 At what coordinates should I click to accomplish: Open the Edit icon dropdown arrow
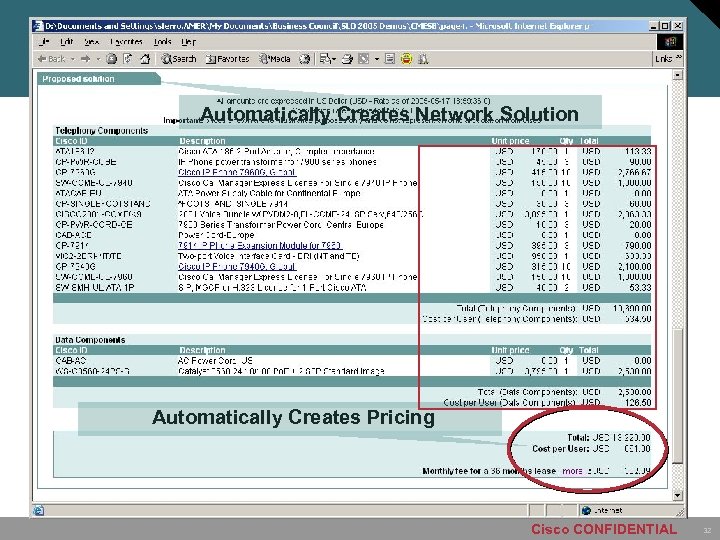click(x=377, y=59)
